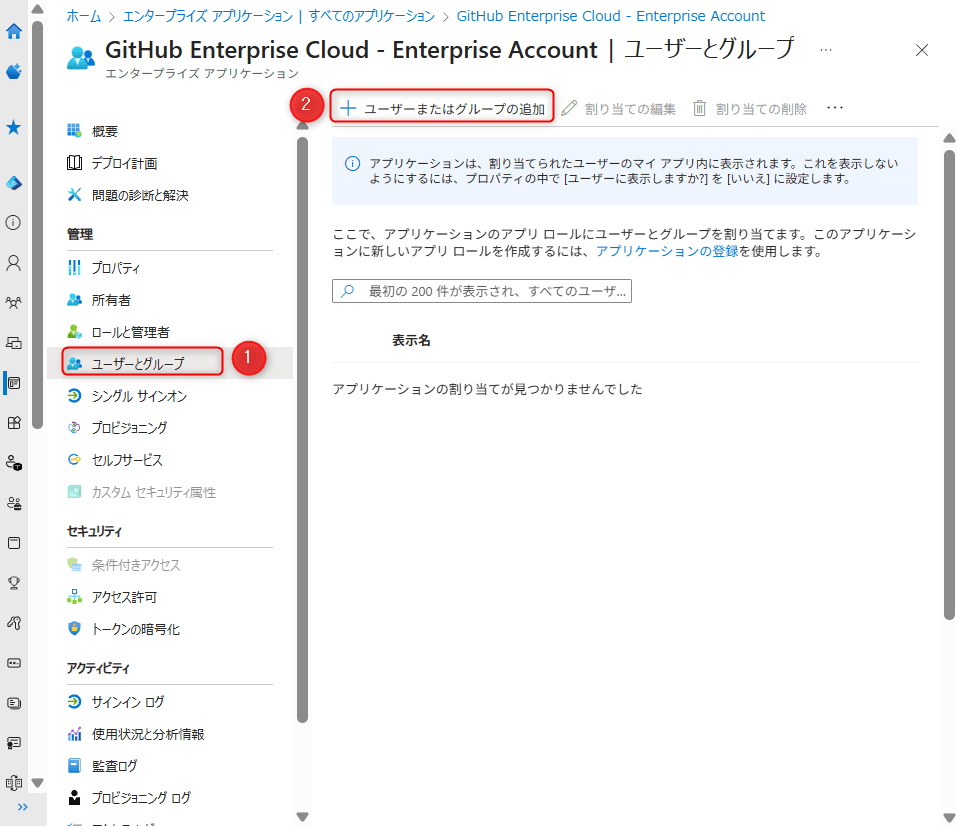Open the title ellipsis more options
This screenshot has width=957, height=826.
tap(826, 50)
